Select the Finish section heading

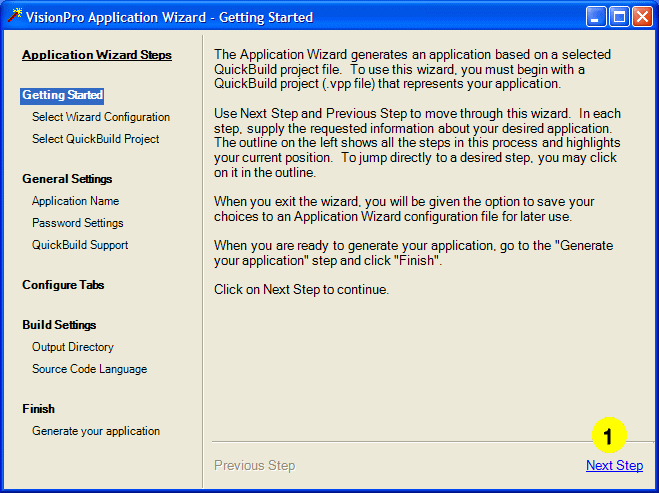pos(38,409)
